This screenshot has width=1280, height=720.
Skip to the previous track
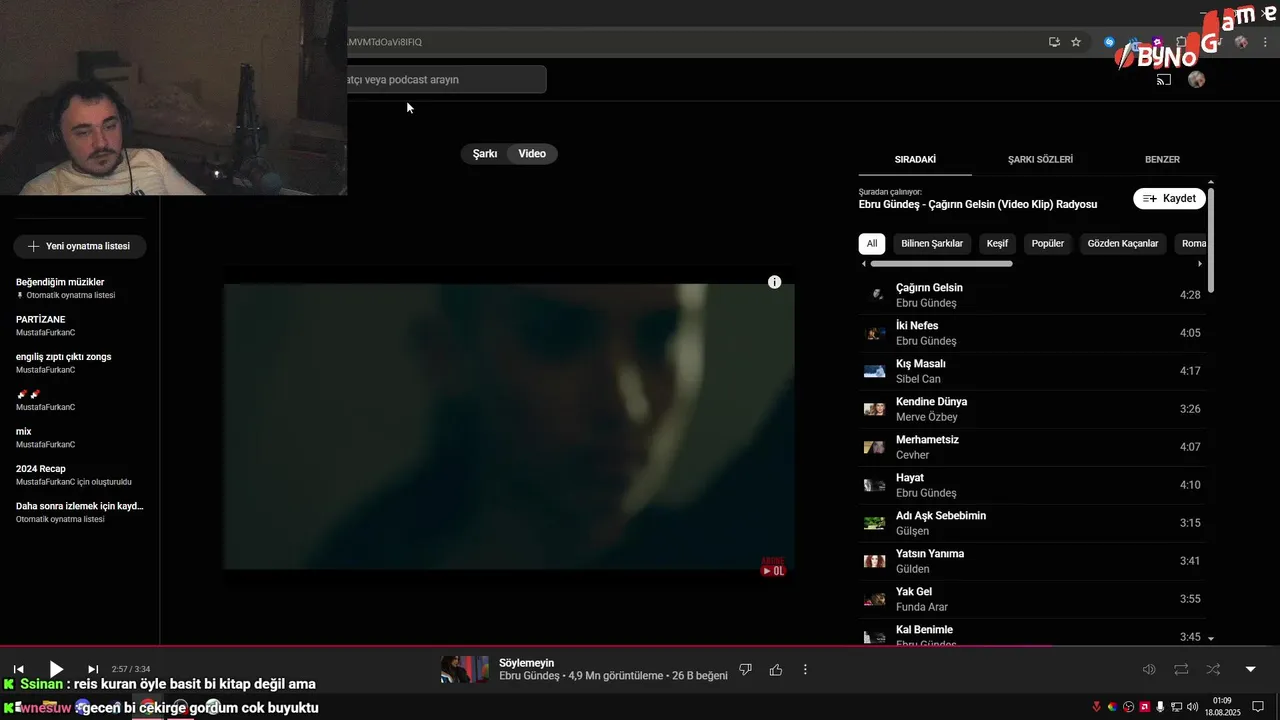pyautogui.click(x=18, y=669)
